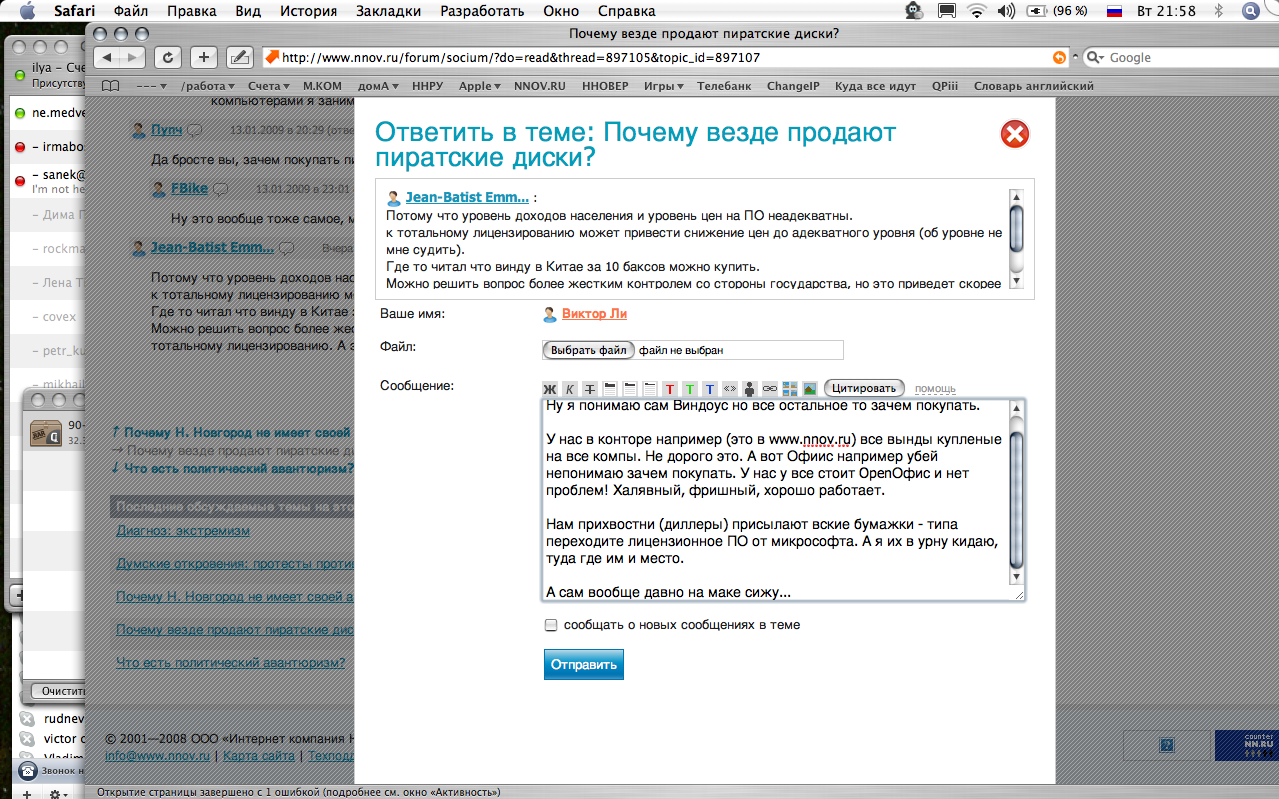Insert blue colored text icon

tap(710, 389)
